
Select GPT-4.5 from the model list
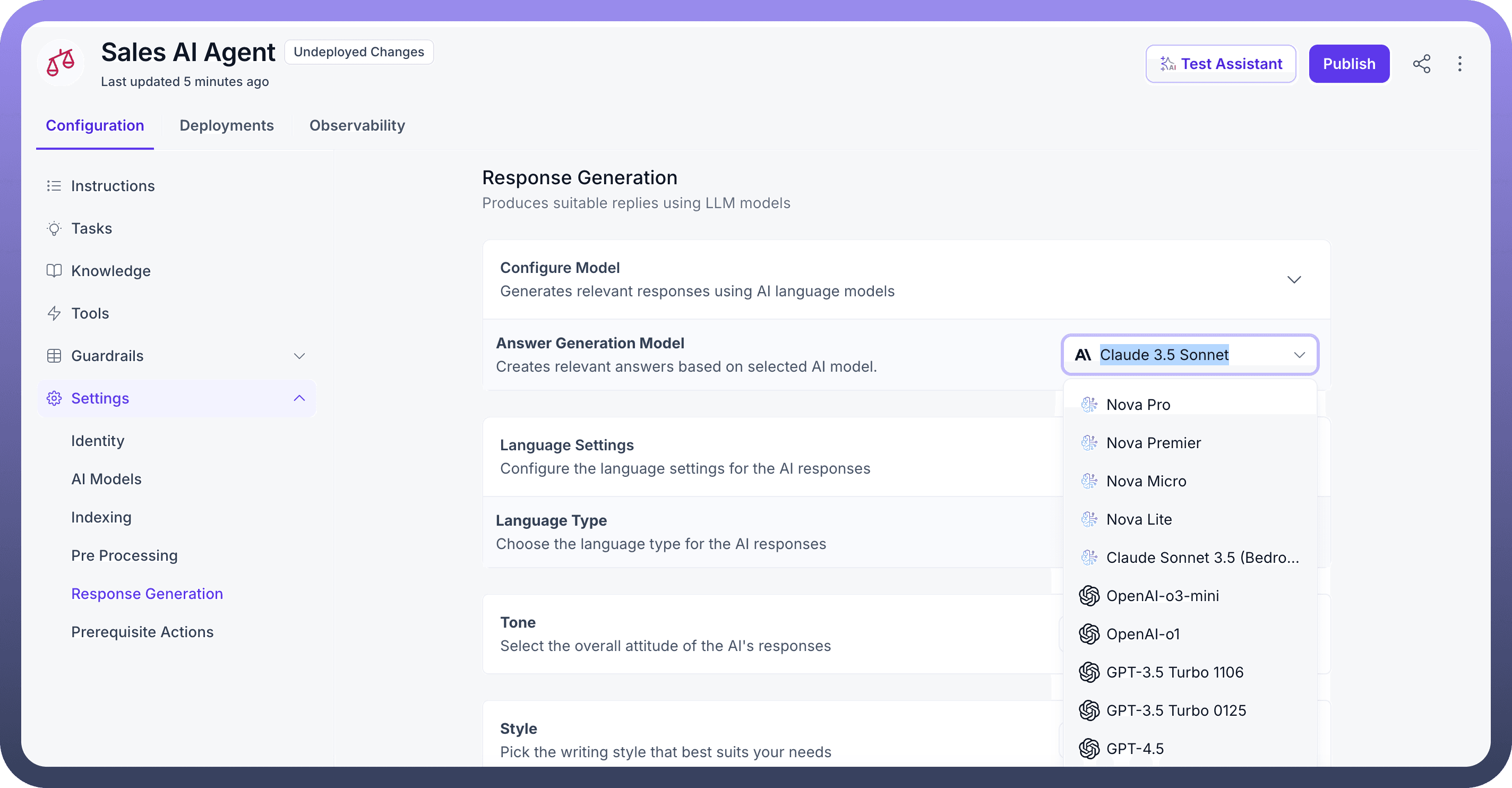point(1135,749)
